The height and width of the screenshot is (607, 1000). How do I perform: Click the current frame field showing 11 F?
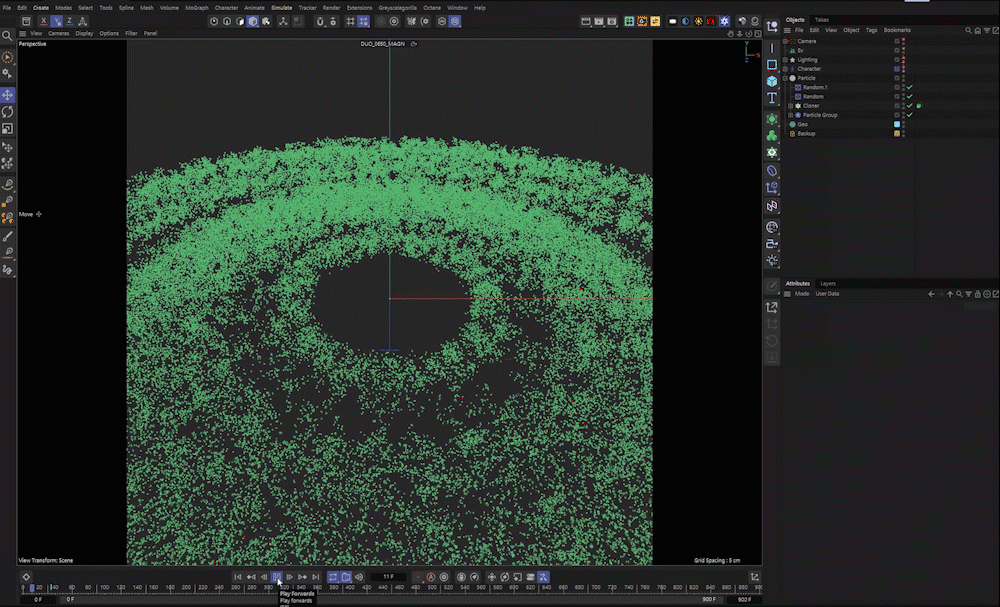pyautogui.click(x=388, y=577)
